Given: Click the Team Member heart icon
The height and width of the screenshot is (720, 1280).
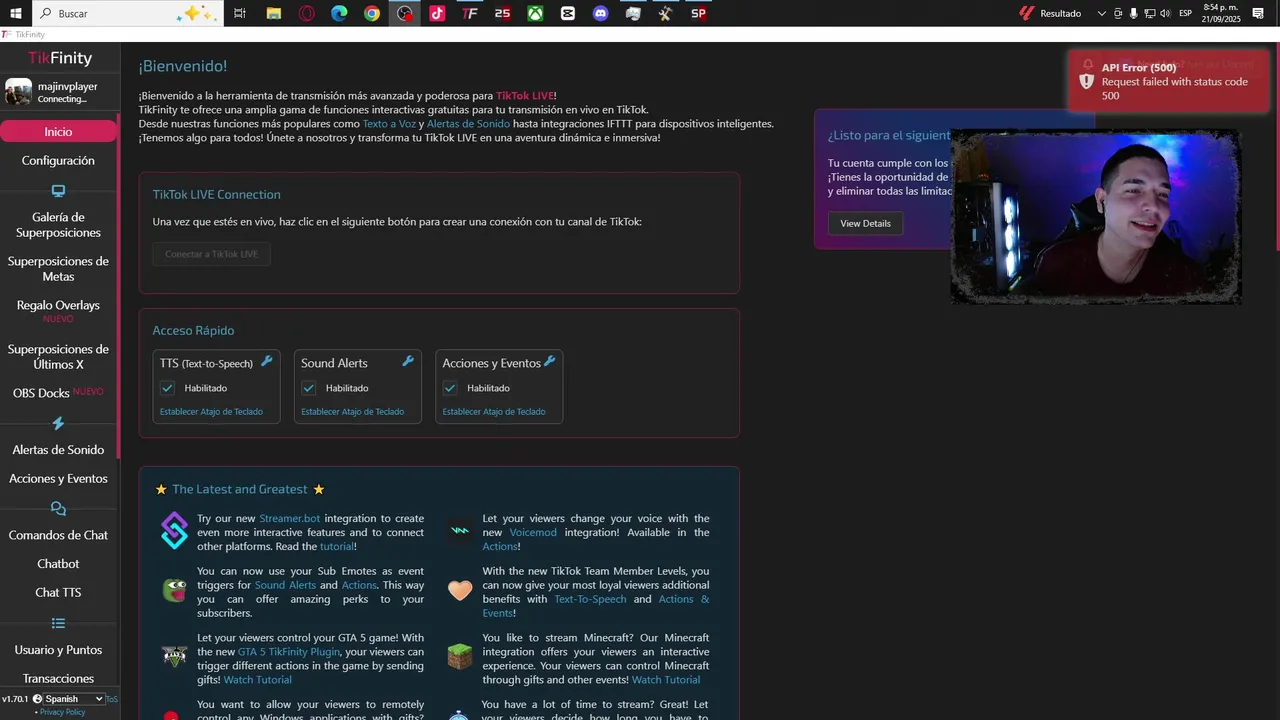Looking at the screenshot, I should coord(460,590).
